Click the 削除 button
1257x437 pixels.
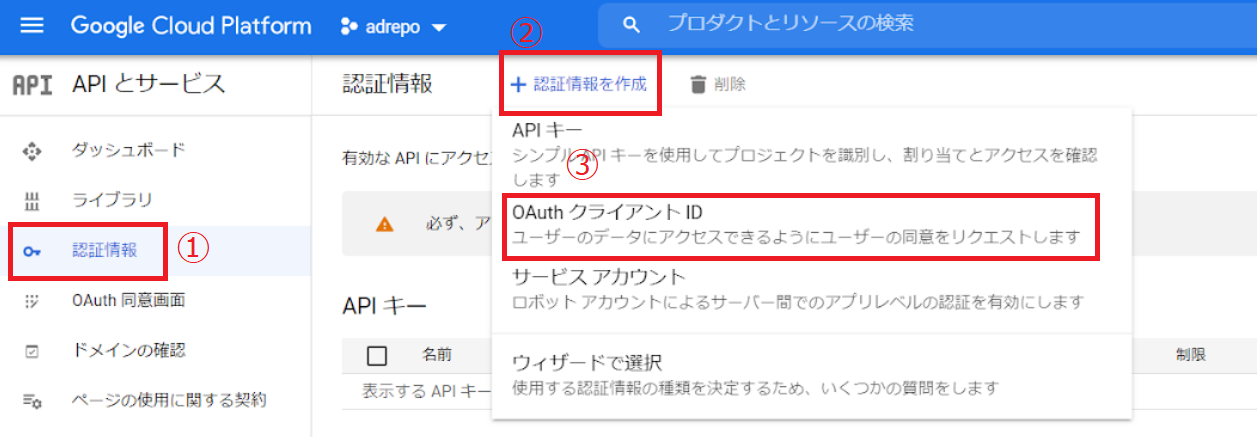718,84
